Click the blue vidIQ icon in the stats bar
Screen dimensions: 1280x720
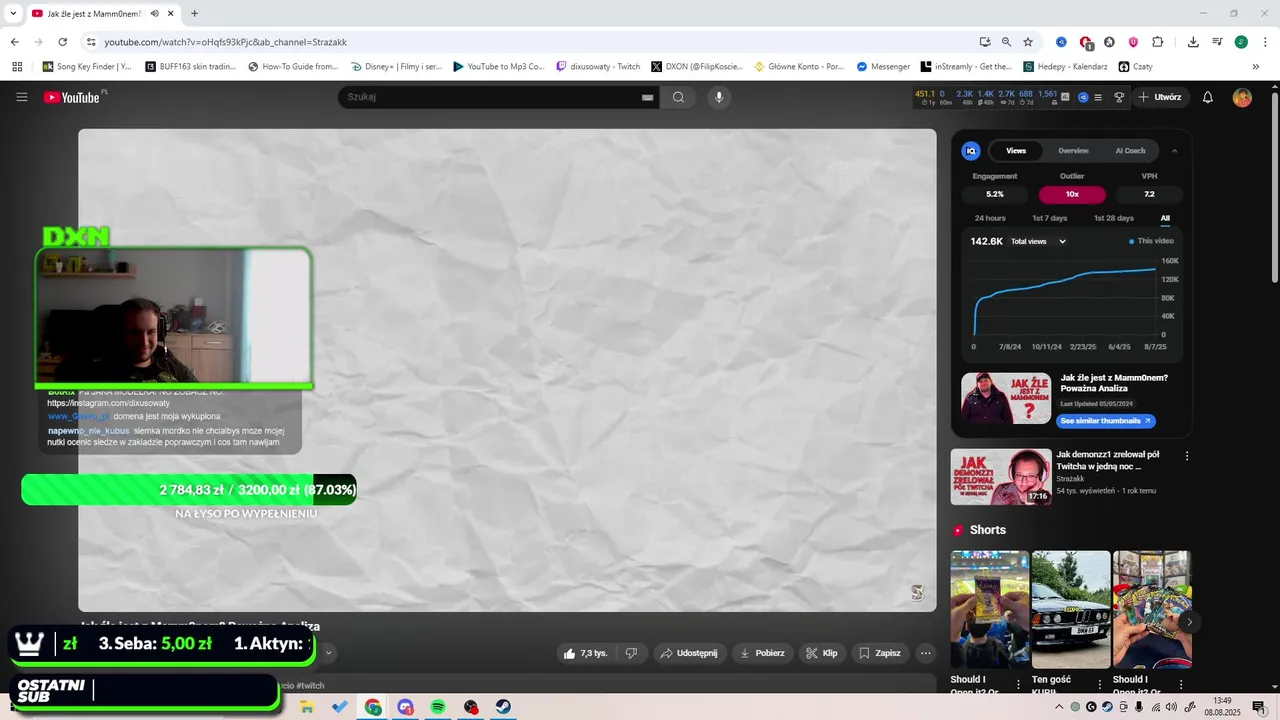[1083, 97]
